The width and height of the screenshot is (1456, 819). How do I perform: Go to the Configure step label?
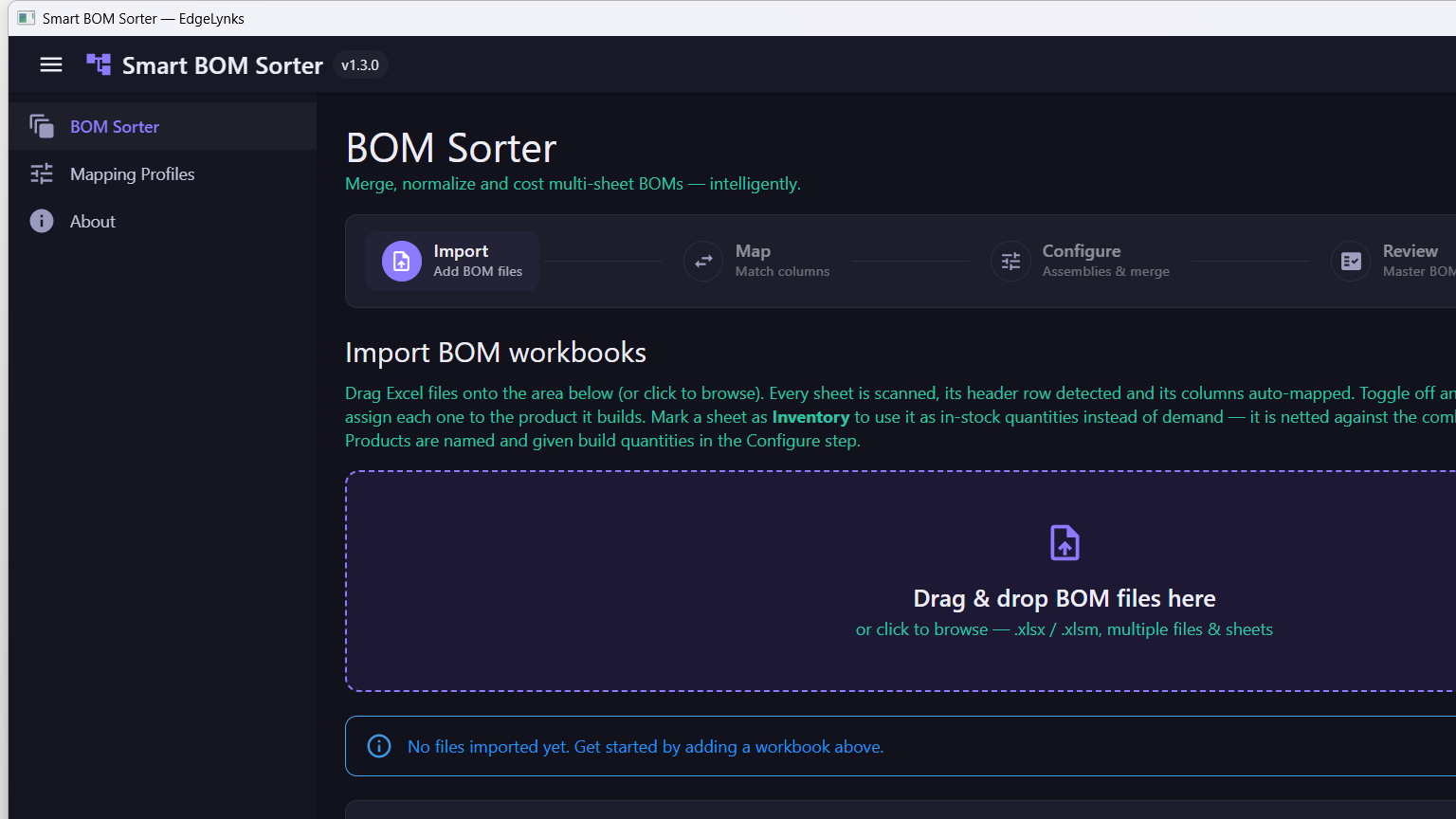[x=1082, y=251]
